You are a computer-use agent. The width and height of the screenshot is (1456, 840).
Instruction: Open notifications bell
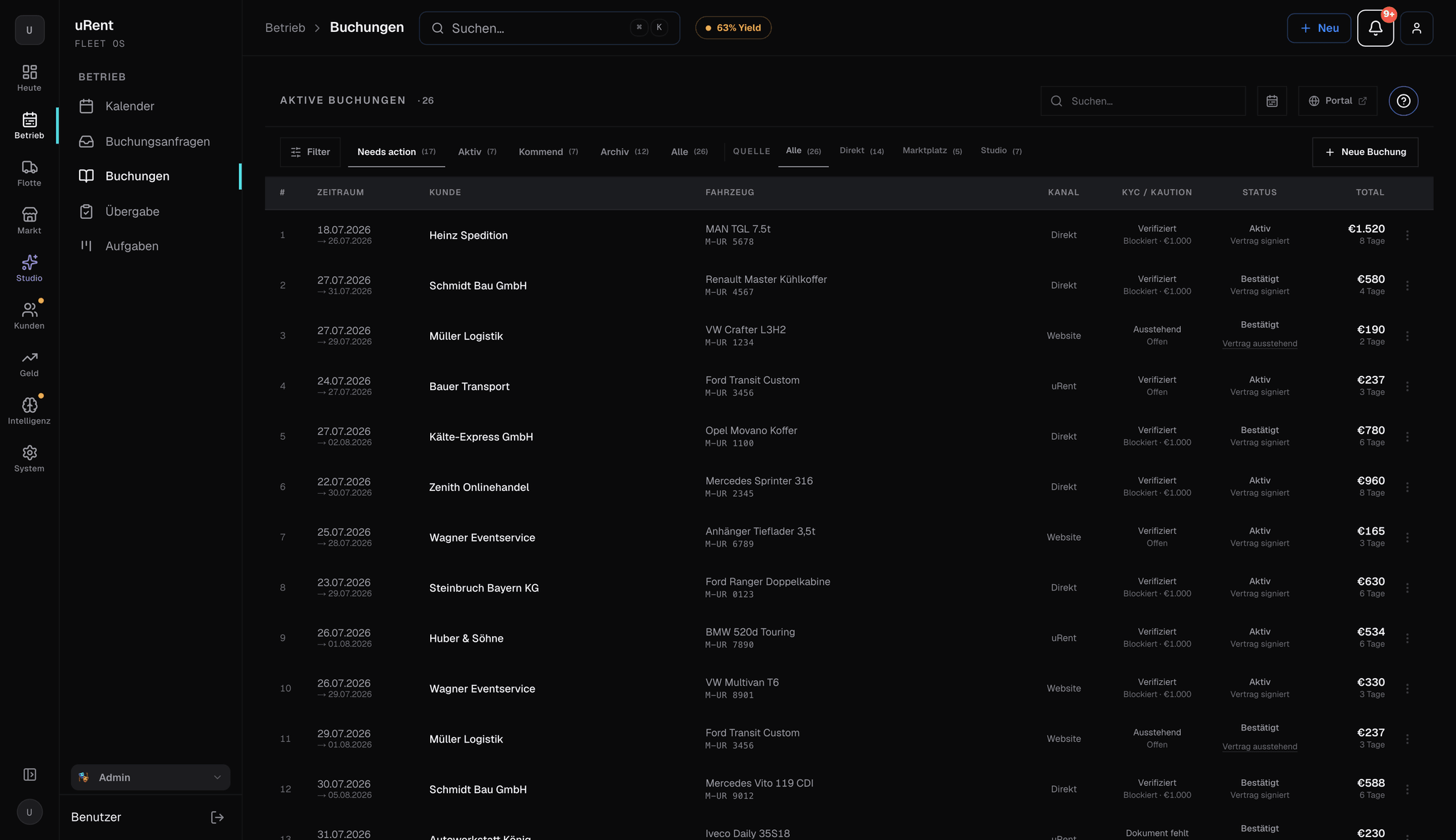[x=1375, y=28]
